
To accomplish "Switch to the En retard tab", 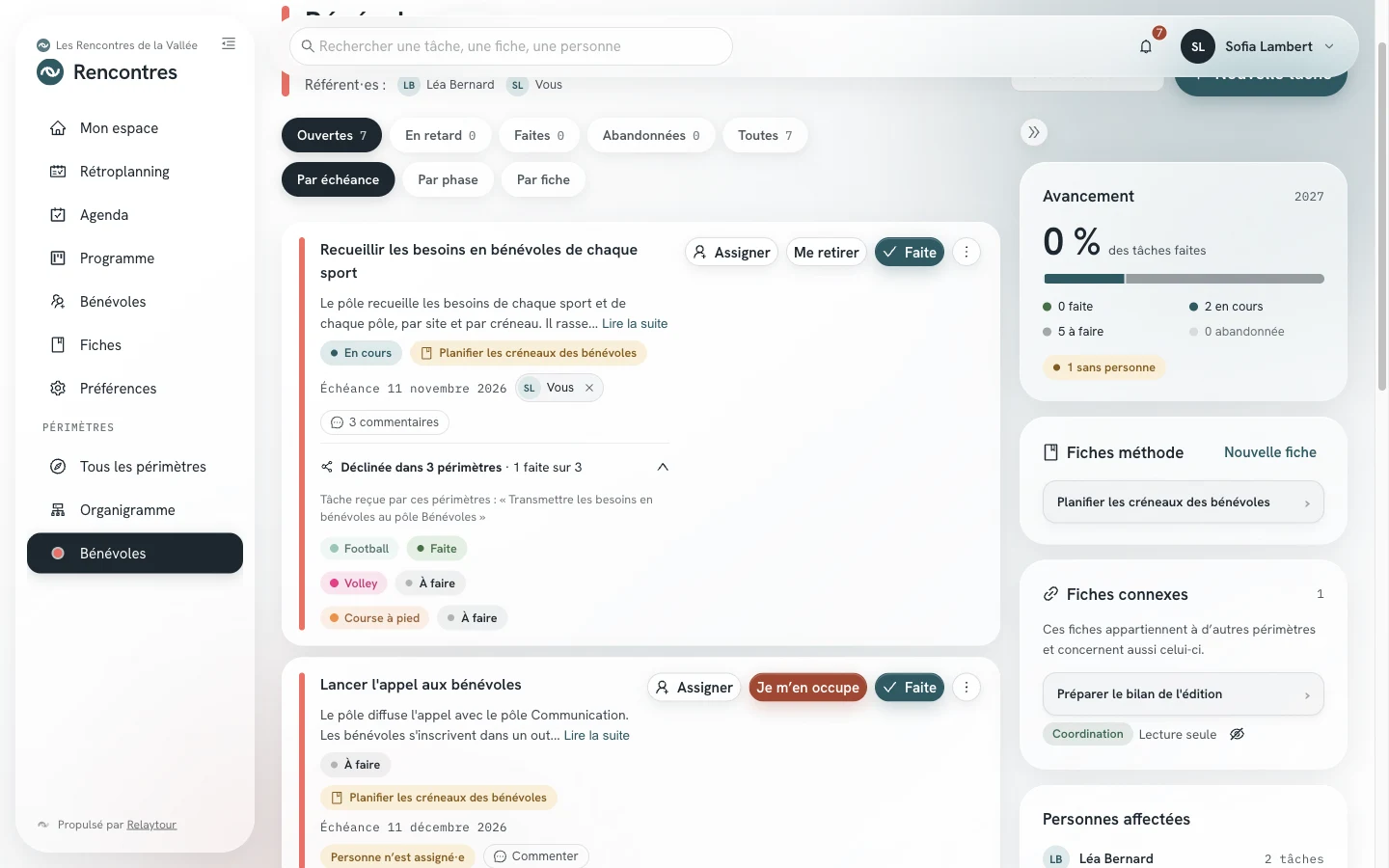I will click(x=441, y=135).
